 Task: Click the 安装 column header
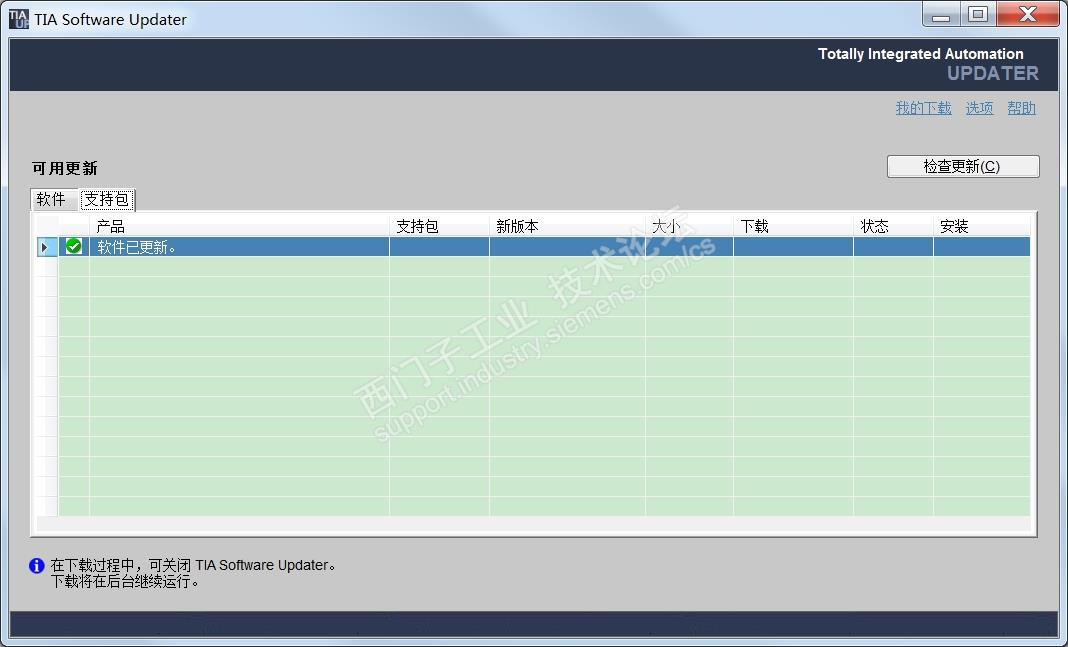coord(981,226)
